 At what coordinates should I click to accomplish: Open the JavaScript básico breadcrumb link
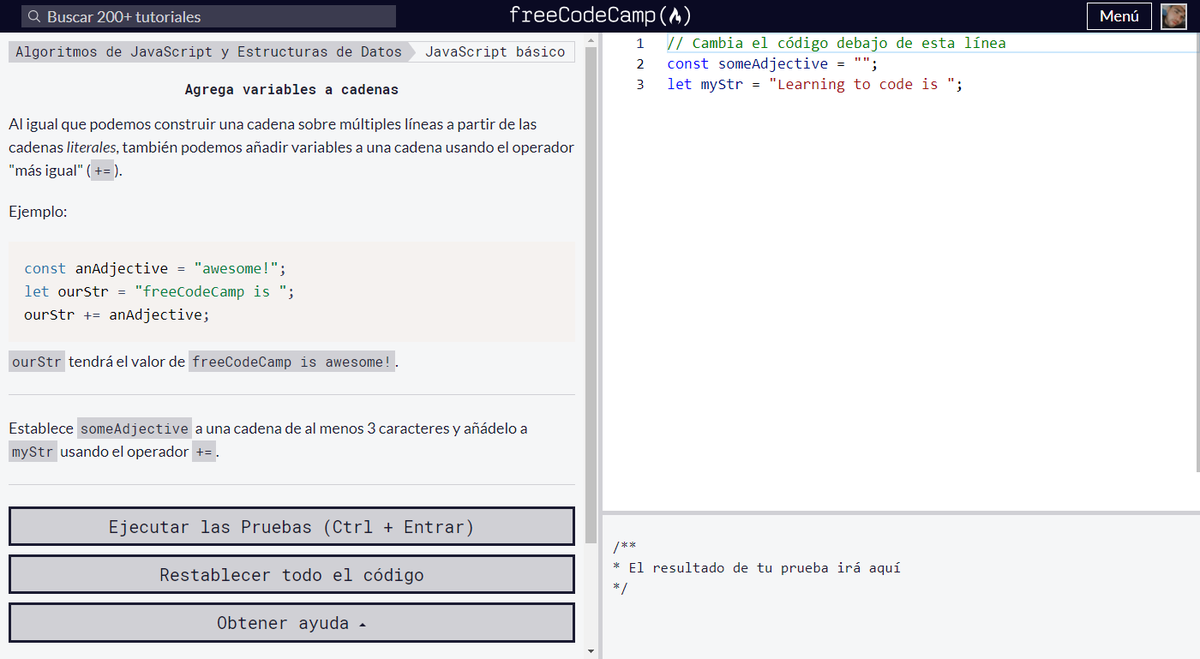(495, 52)
